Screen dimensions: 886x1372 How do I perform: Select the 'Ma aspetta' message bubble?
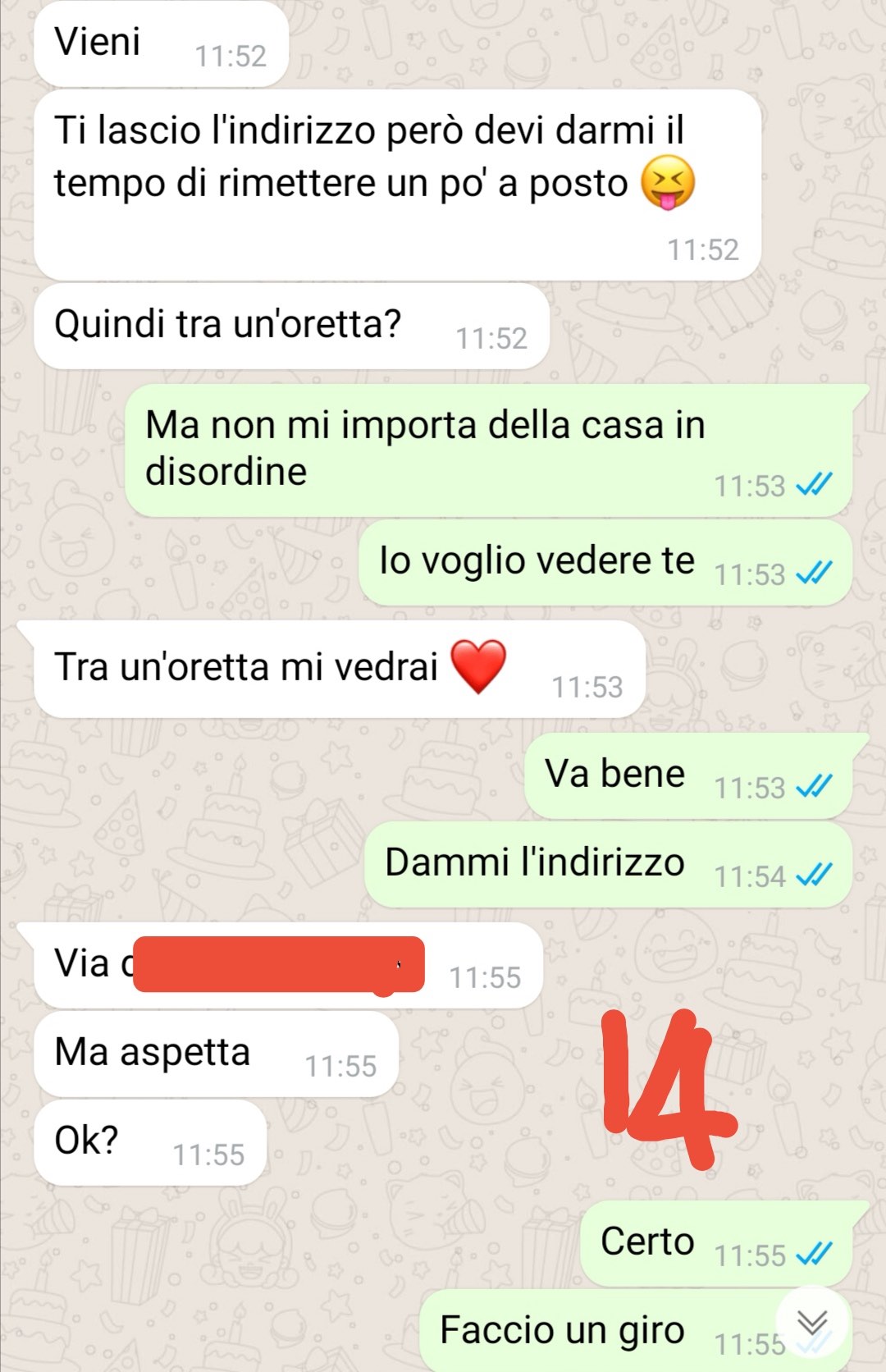click(216, 1054)
